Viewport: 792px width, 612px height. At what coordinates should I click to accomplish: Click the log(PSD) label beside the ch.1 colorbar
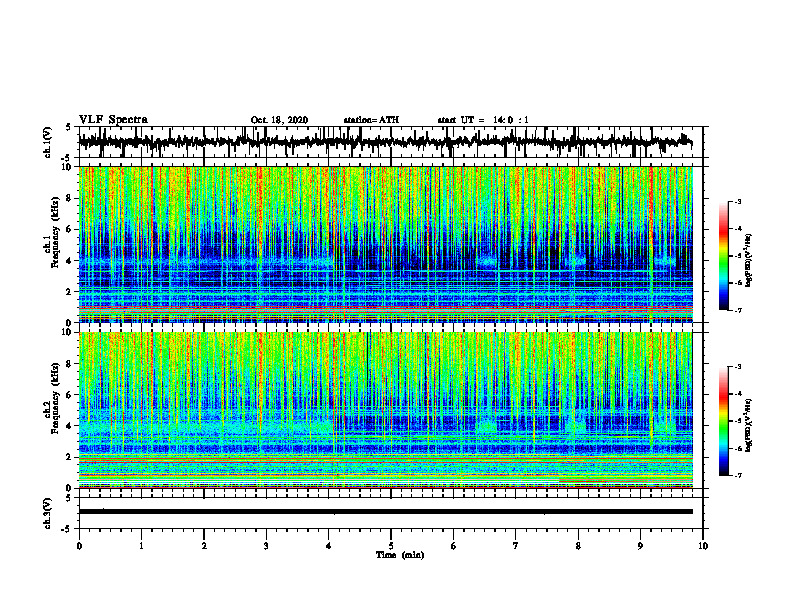(x=749, y=260)
